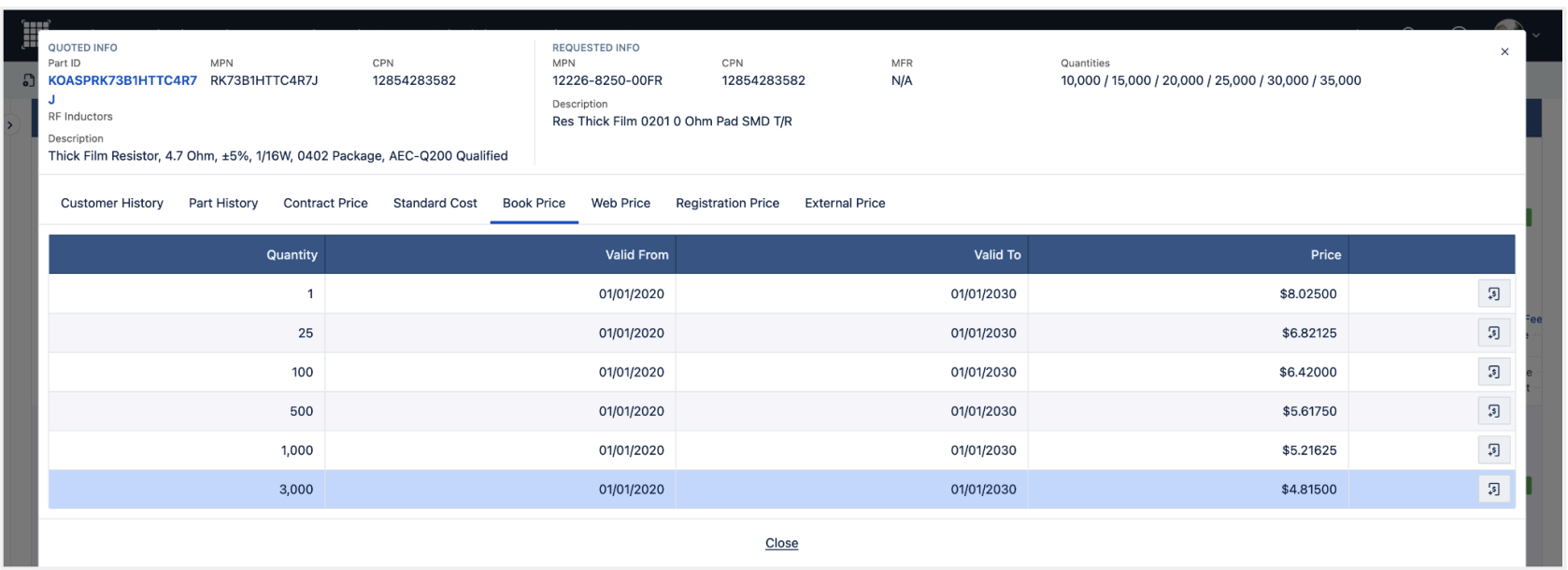Select the Book Price tab

[x=534, y=203]
